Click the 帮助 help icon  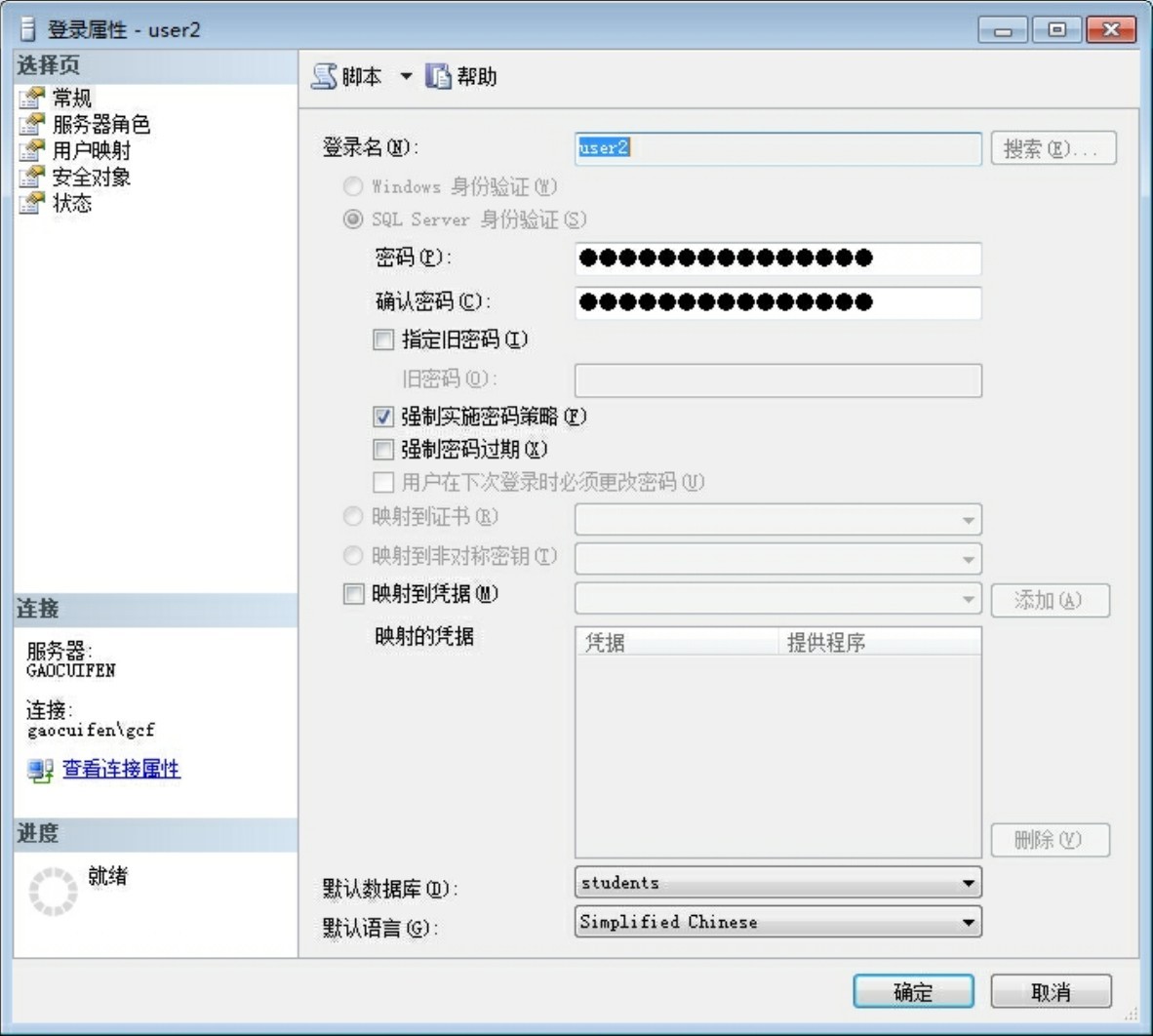tap(438, 76)
